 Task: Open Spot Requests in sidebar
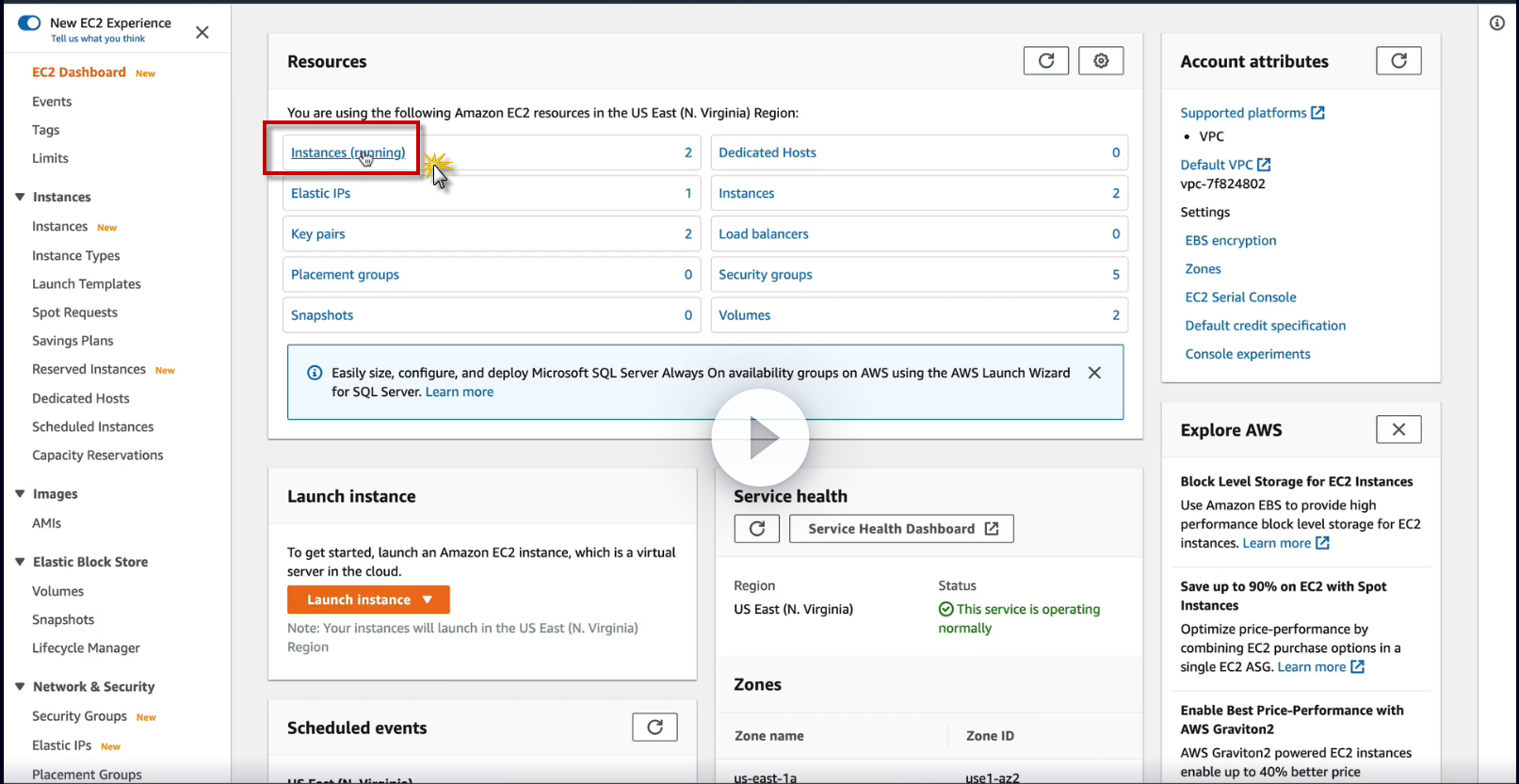75,312
